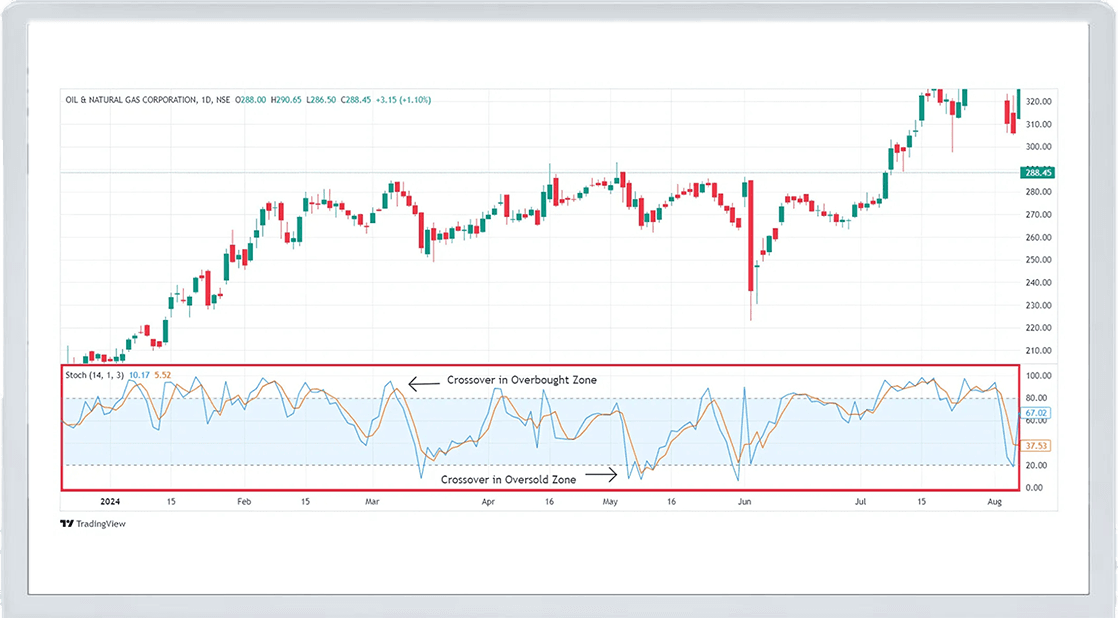
Task: Click the arrow pointing to overbought crossover
Action: [424, 380]
